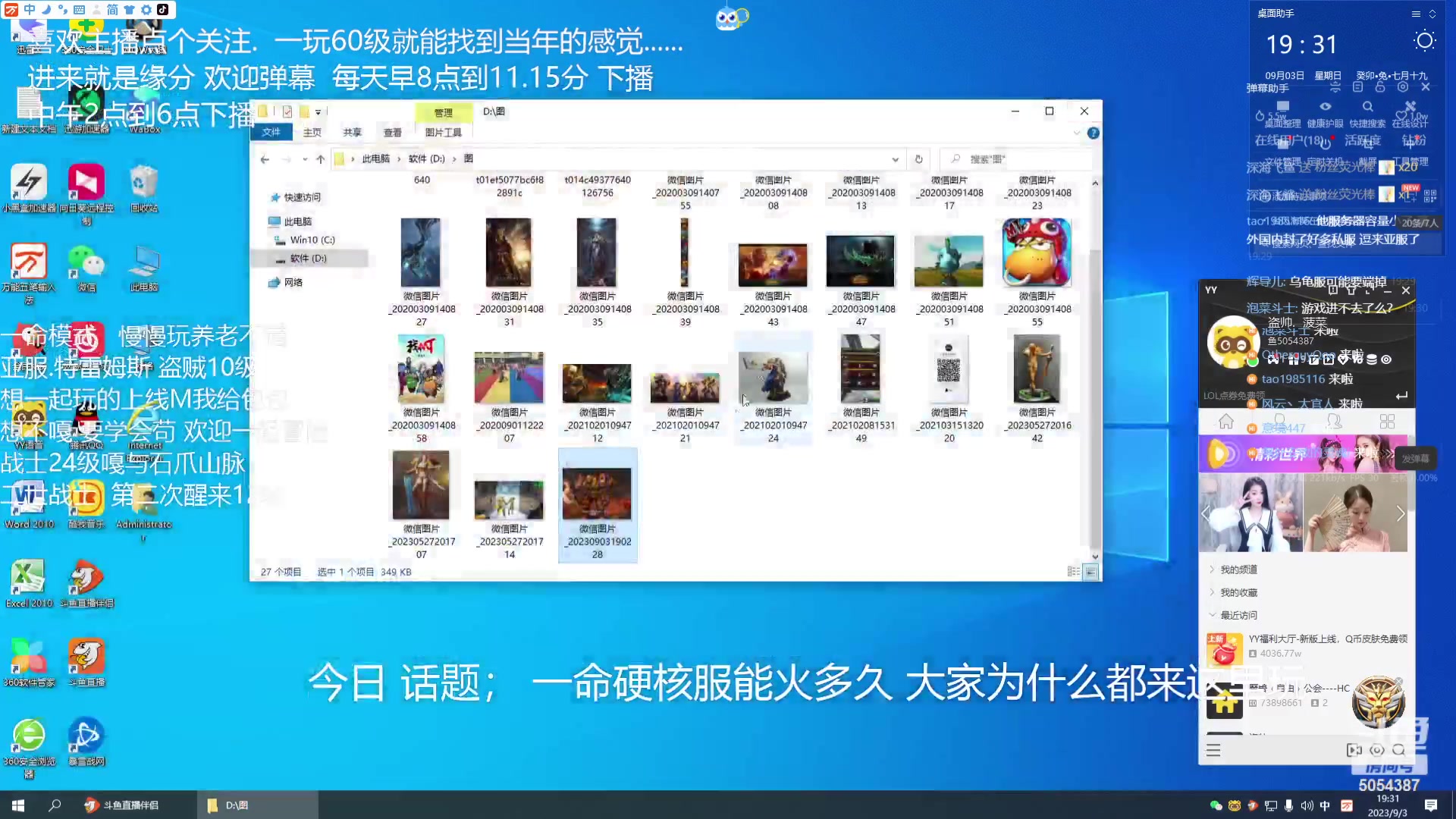Click the taskbar volume speaker icon
This screenshot has width=1456, height=819.
(1307, 806)
